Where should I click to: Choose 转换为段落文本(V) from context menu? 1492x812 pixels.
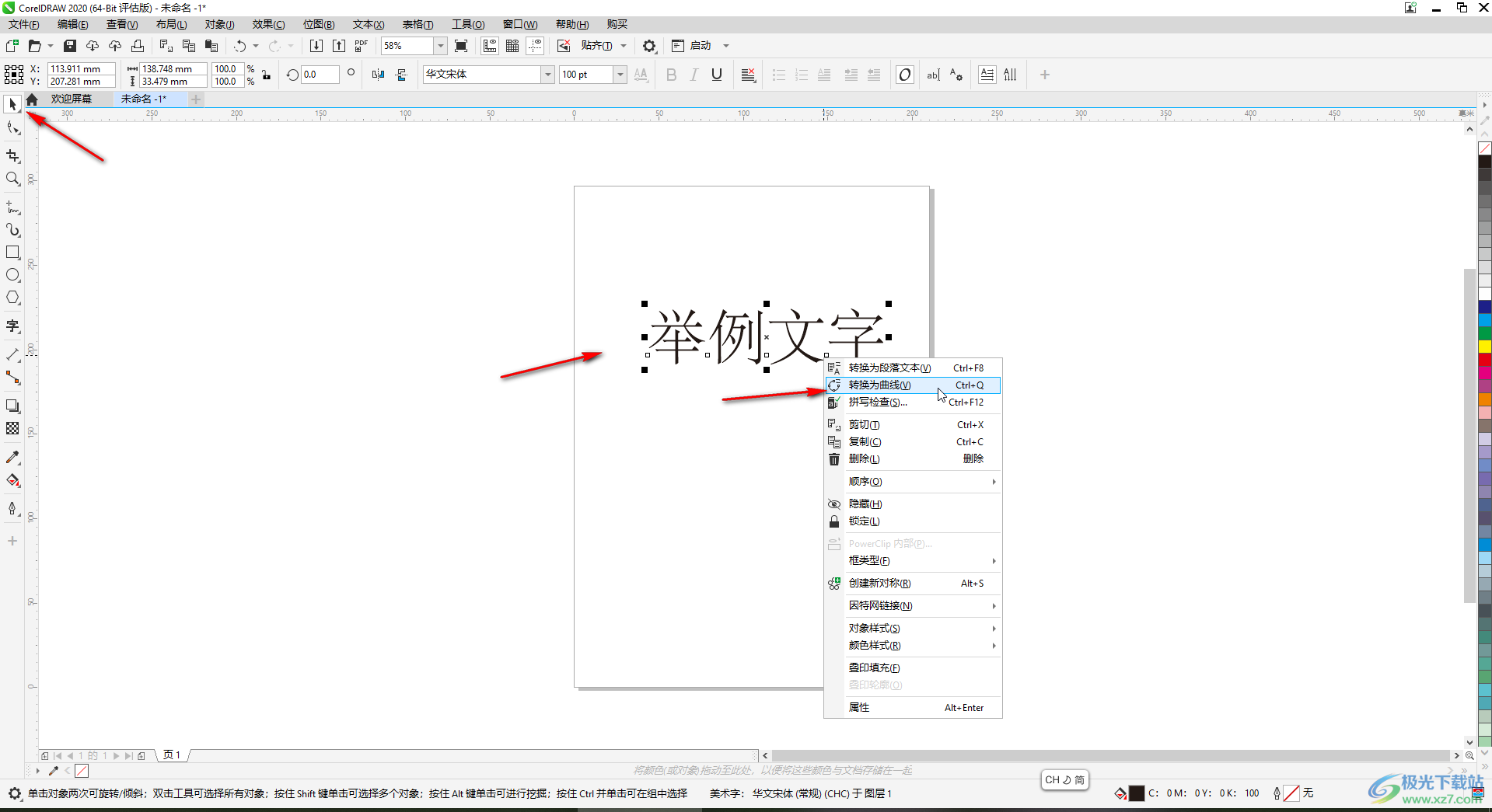(x=913, y=368)
